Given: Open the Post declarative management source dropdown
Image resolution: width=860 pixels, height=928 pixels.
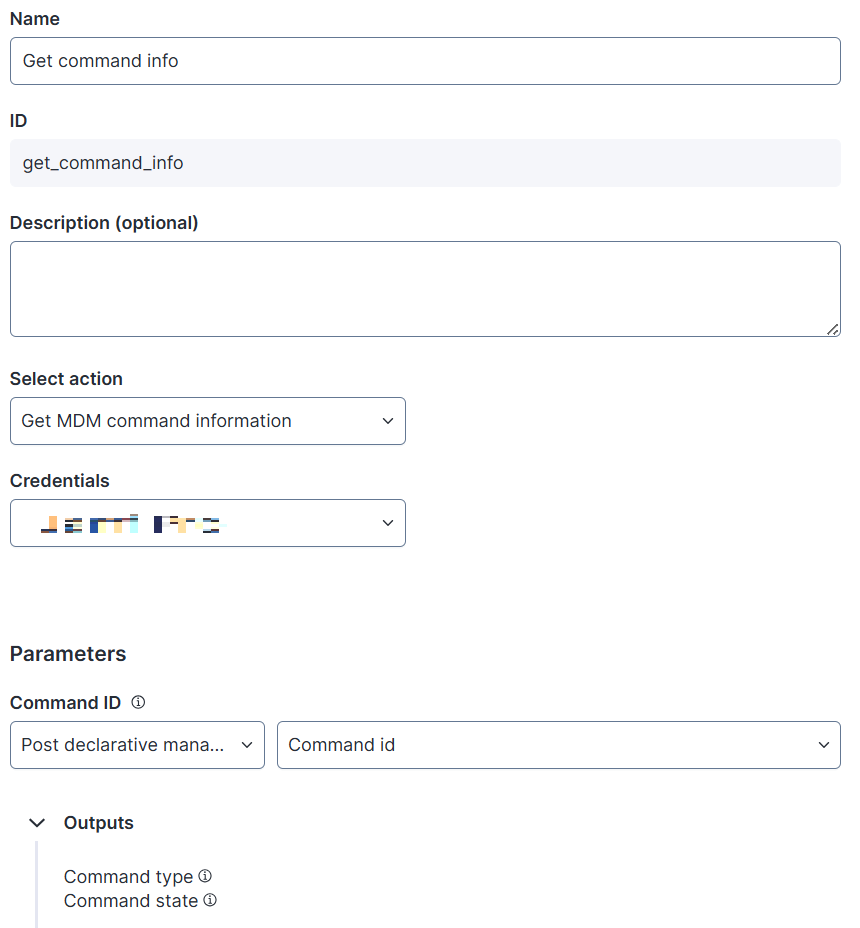Looking at the screenshot, I should pyautogui.click(x=137, y=745).
